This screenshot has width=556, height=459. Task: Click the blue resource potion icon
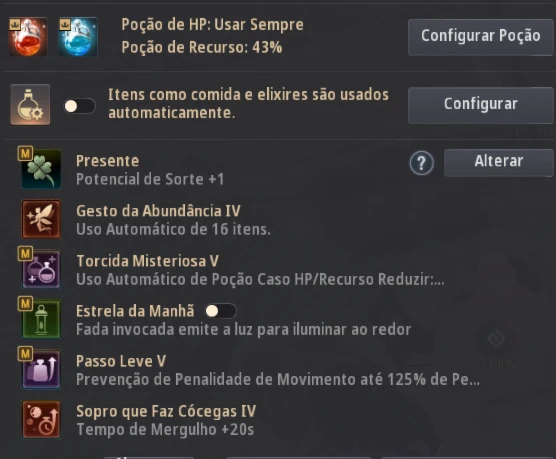click(78, 37)
